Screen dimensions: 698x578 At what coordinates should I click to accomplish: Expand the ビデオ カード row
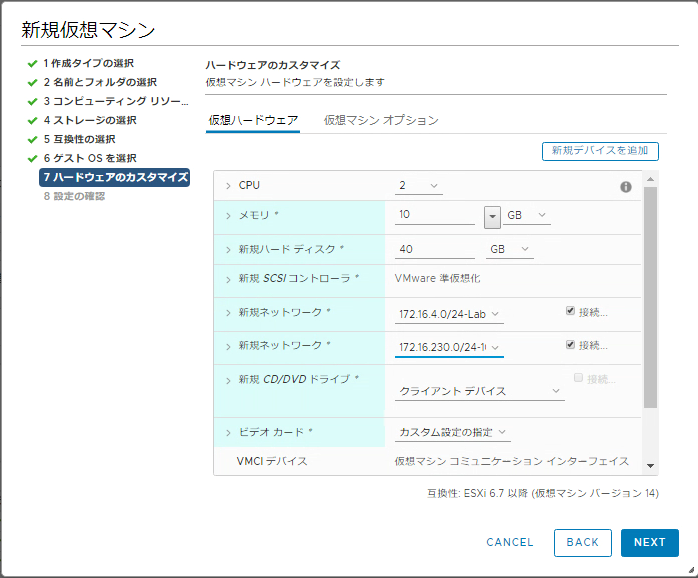228,432
